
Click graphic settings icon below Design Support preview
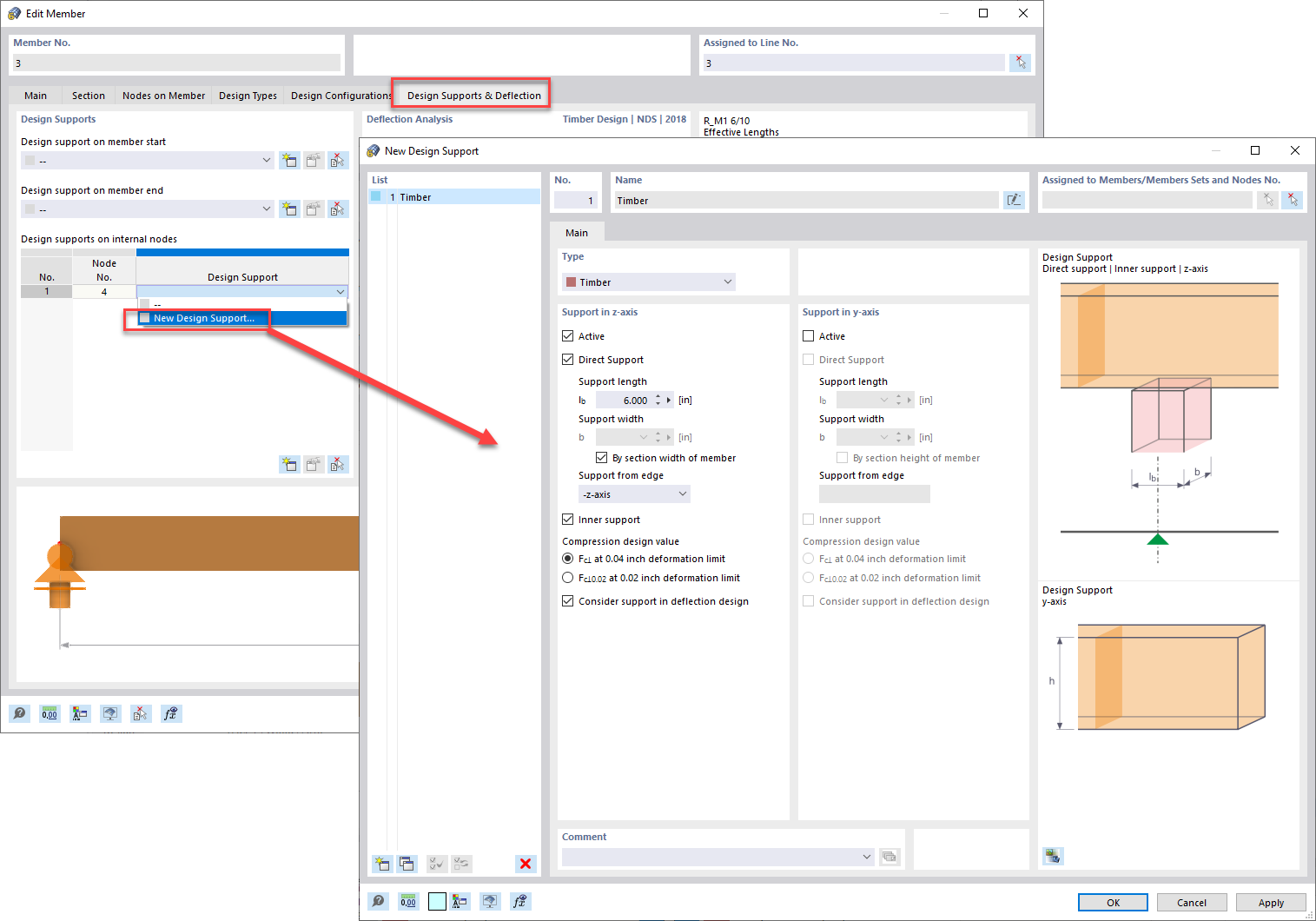point(1053,856)
